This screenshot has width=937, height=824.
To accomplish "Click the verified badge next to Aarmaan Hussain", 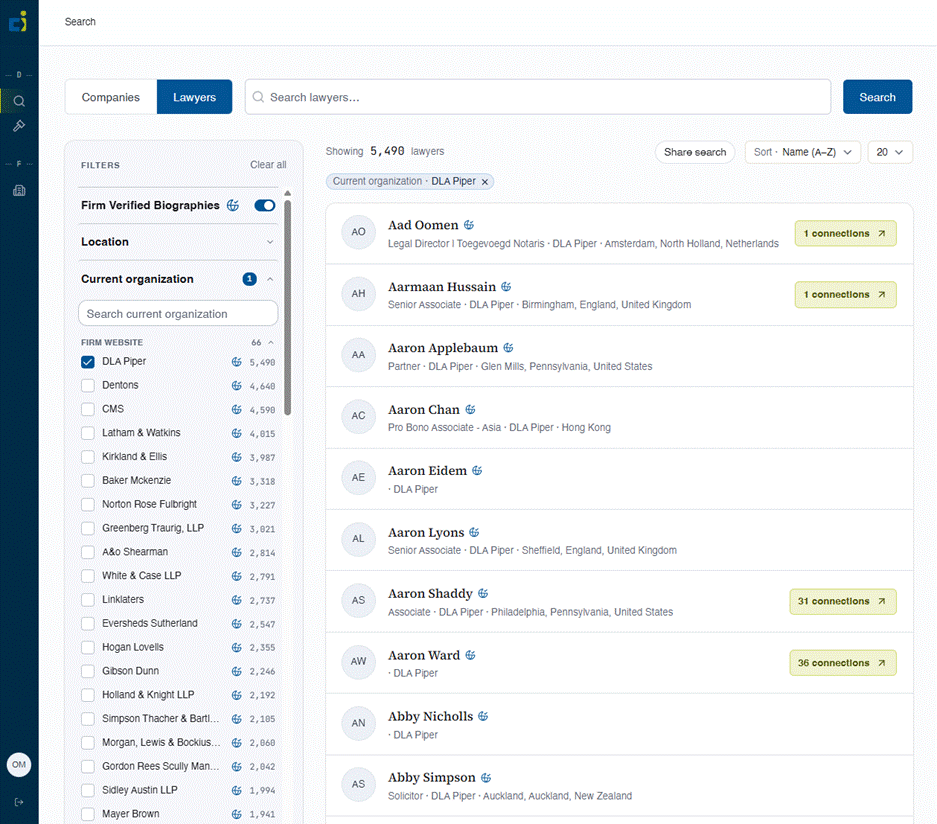I will click(x=506, y=287).
